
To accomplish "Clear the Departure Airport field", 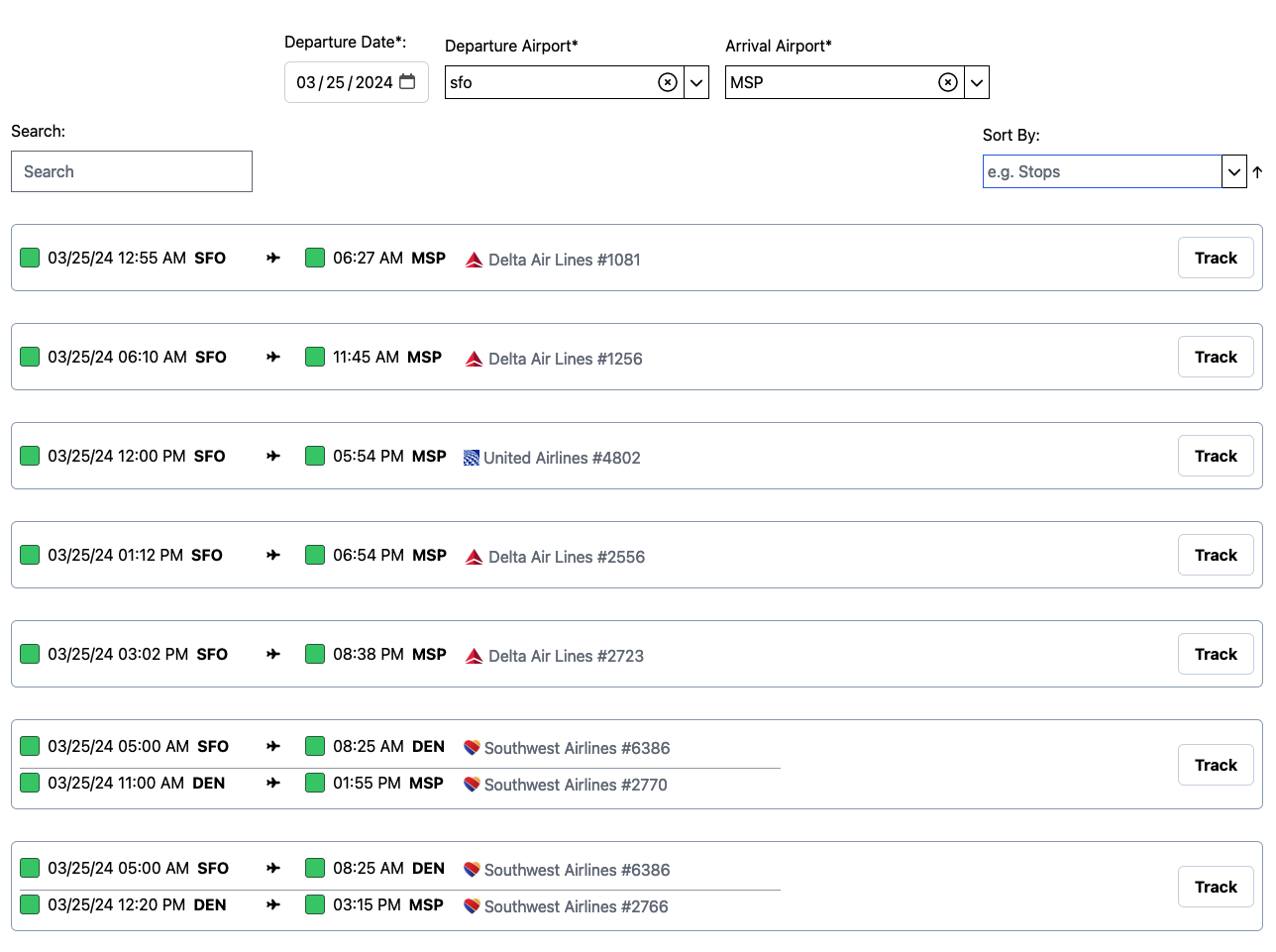I will click(668, 82).
